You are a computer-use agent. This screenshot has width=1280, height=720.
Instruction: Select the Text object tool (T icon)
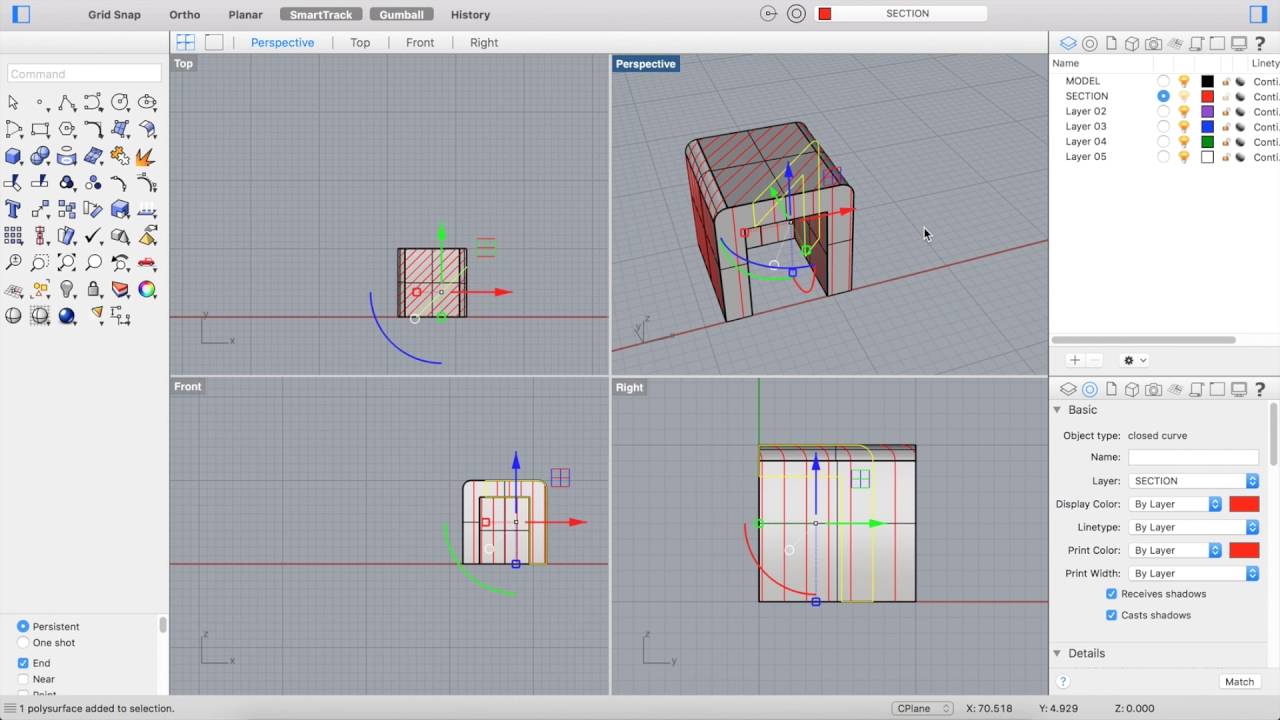point(13,209)
